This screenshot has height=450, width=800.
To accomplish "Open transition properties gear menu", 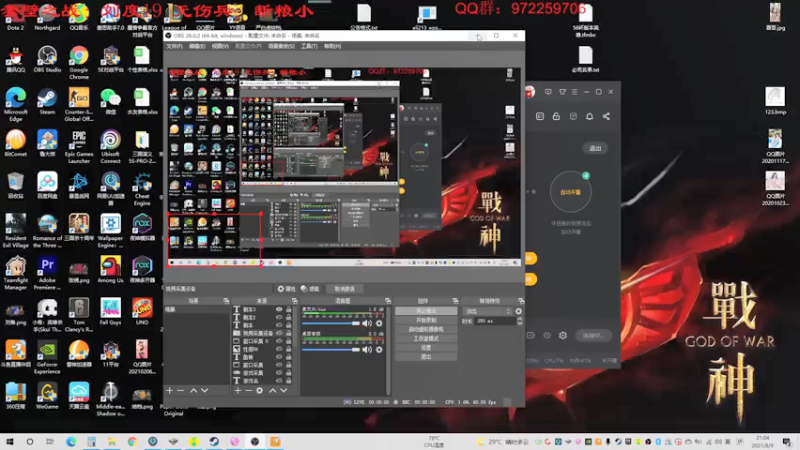I will pos(519,311).
